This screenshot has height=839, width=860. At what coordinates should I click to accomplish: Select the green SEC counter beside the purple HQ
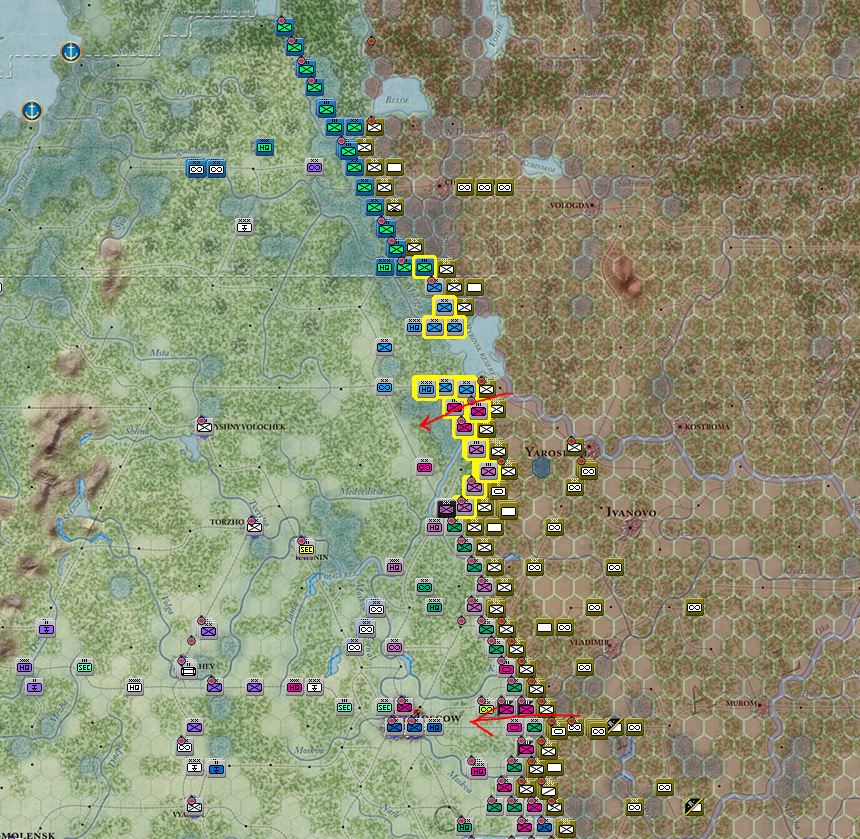pyautogui.click(x=84, y=667)
